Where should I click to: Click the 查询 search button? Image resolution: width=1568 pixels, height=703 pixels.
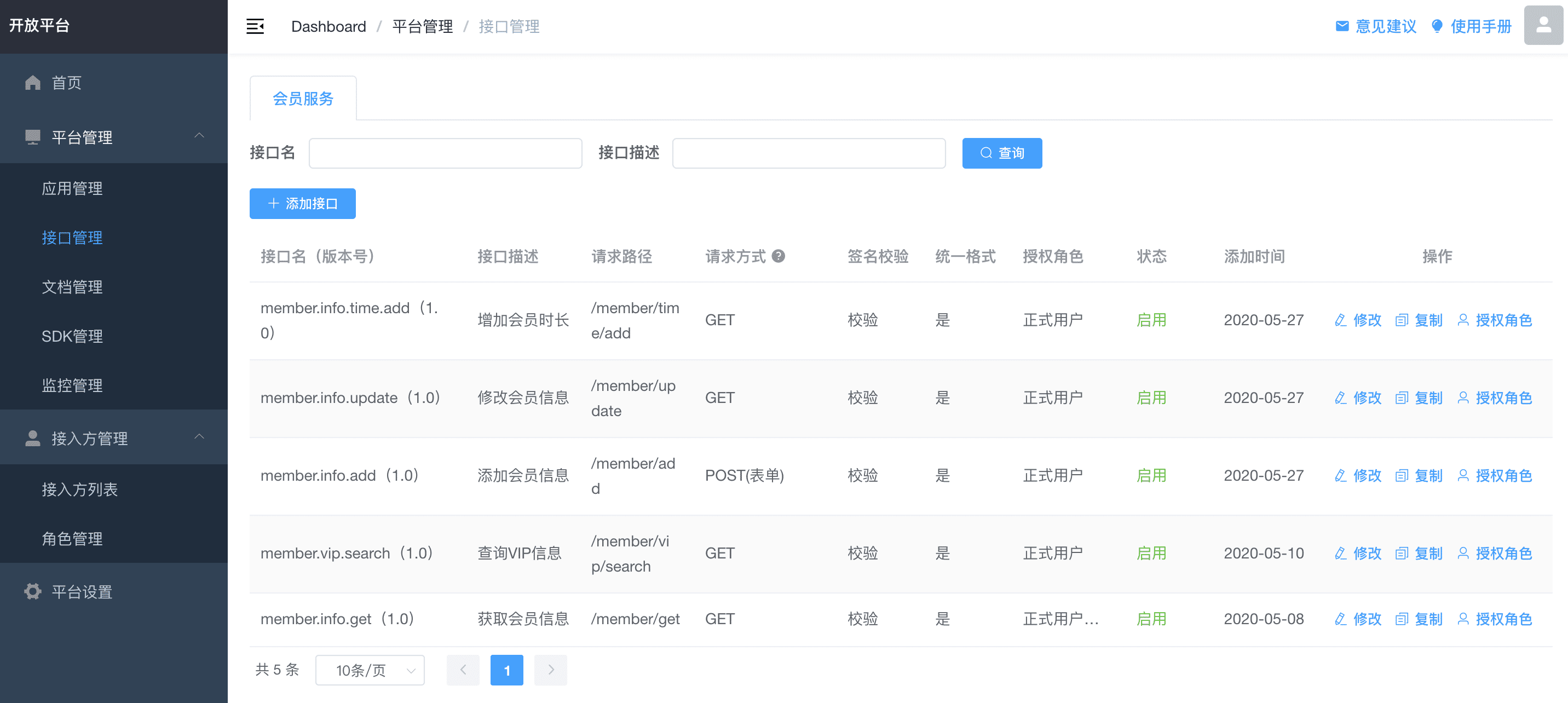pos(1001,153)
